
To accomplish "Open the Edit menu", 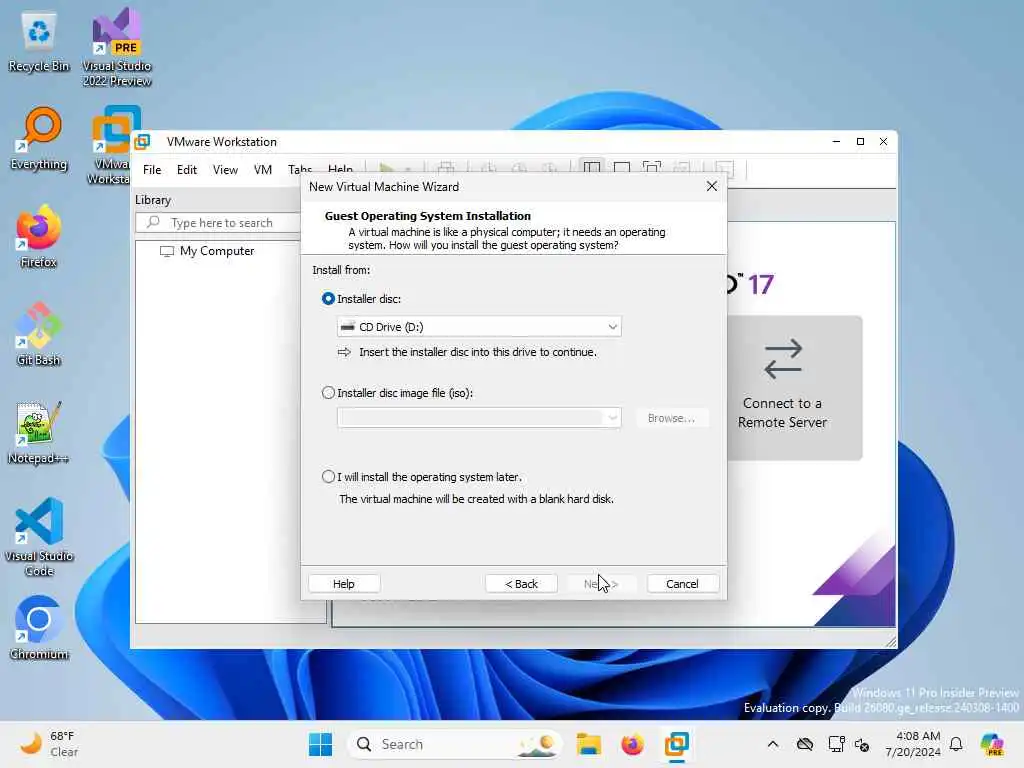I will click(x=187, y=170).
